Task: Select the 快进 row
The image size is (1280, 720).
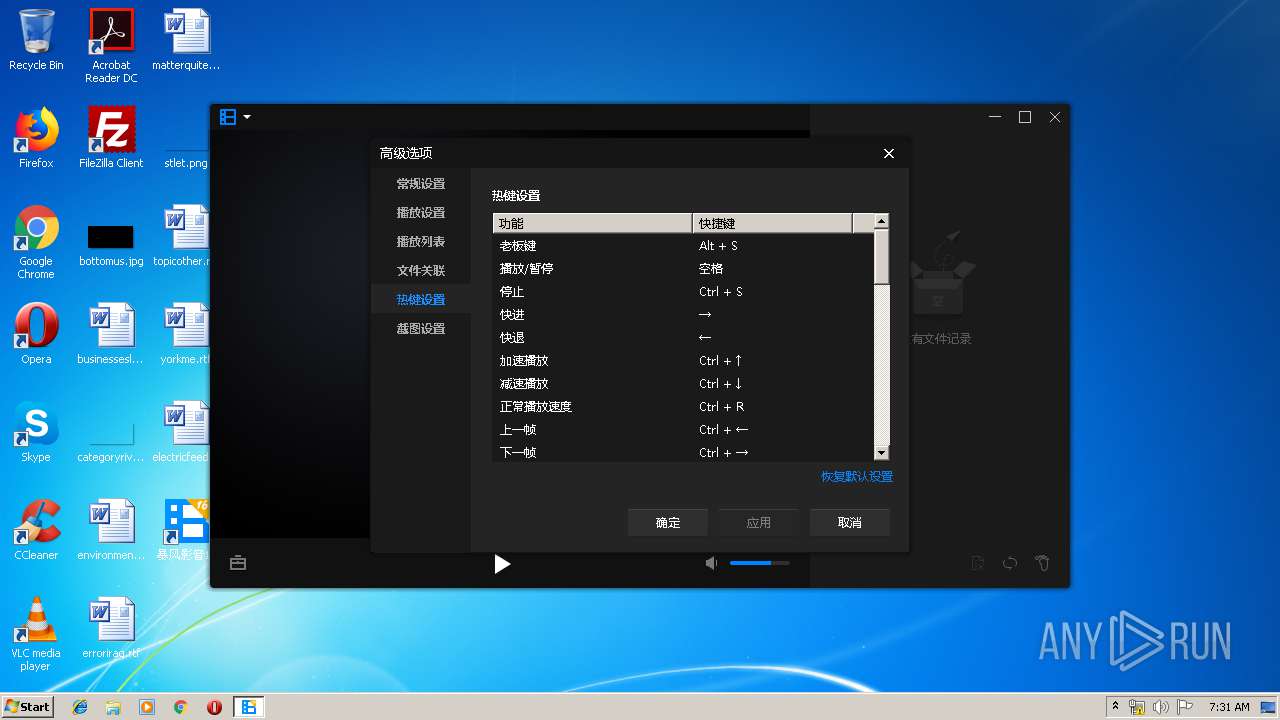Action: (x=683, y=315)
